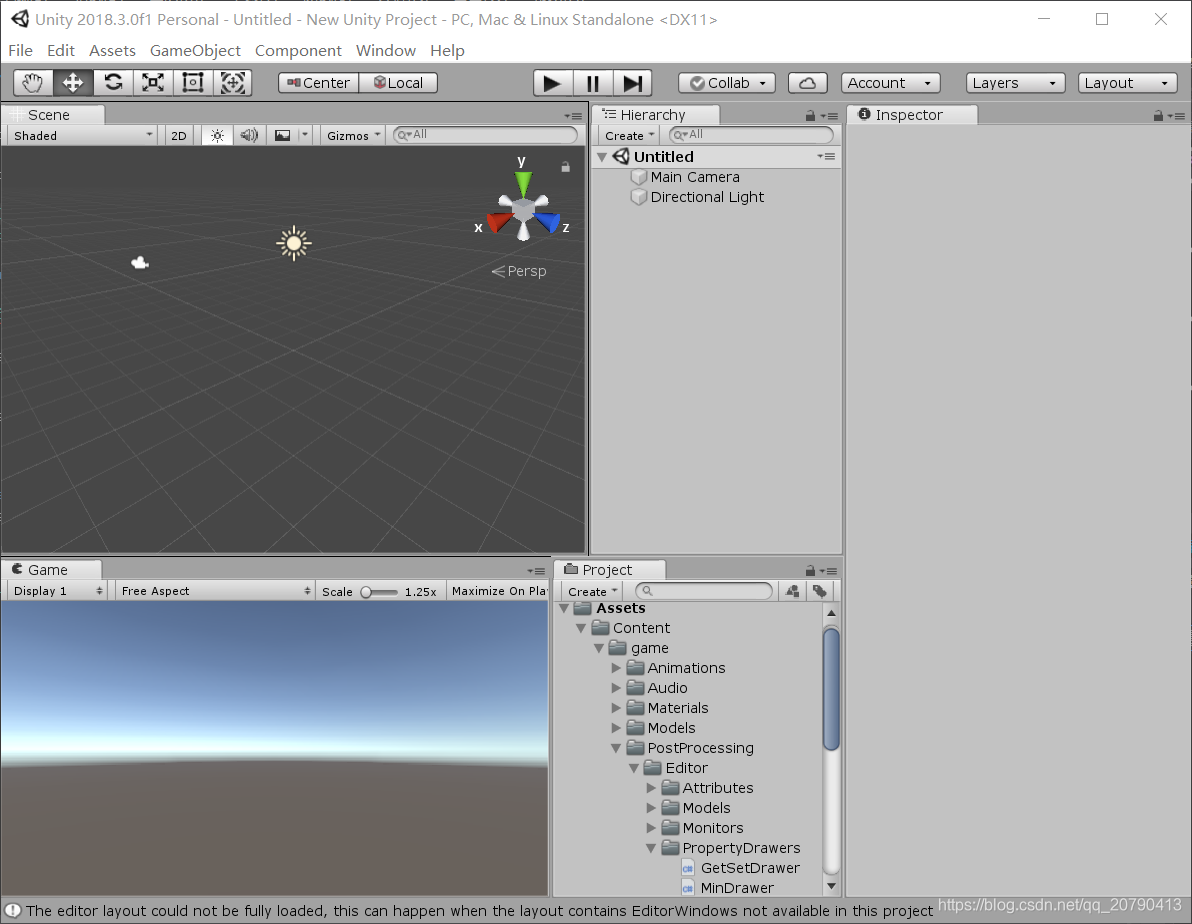Toggle 2D view mode
Viewport: 1192px width, 924px height.
179,135
